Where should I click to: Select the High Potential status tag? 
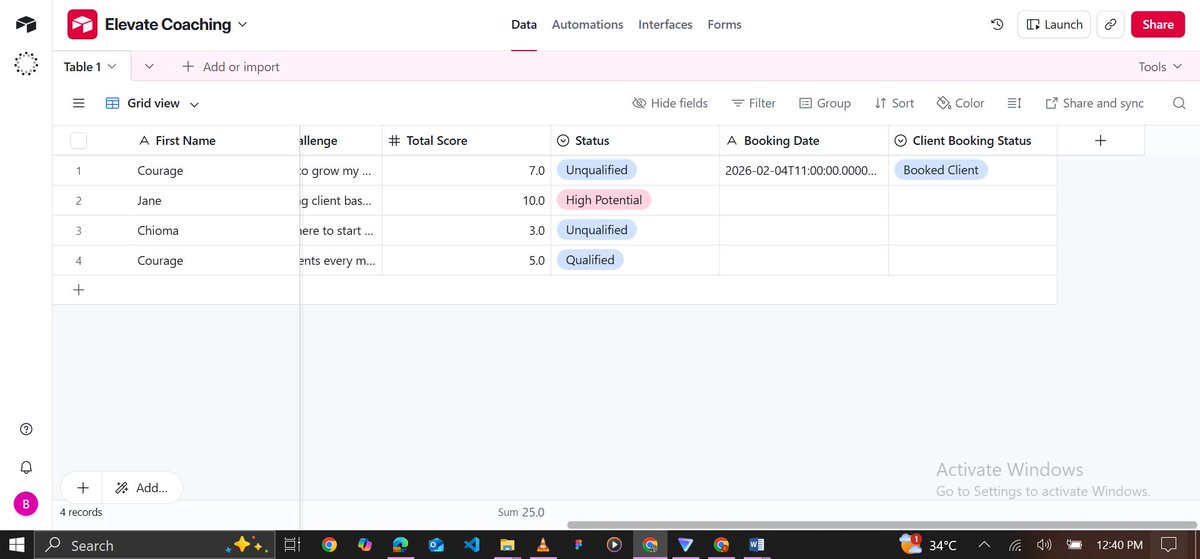604,200
